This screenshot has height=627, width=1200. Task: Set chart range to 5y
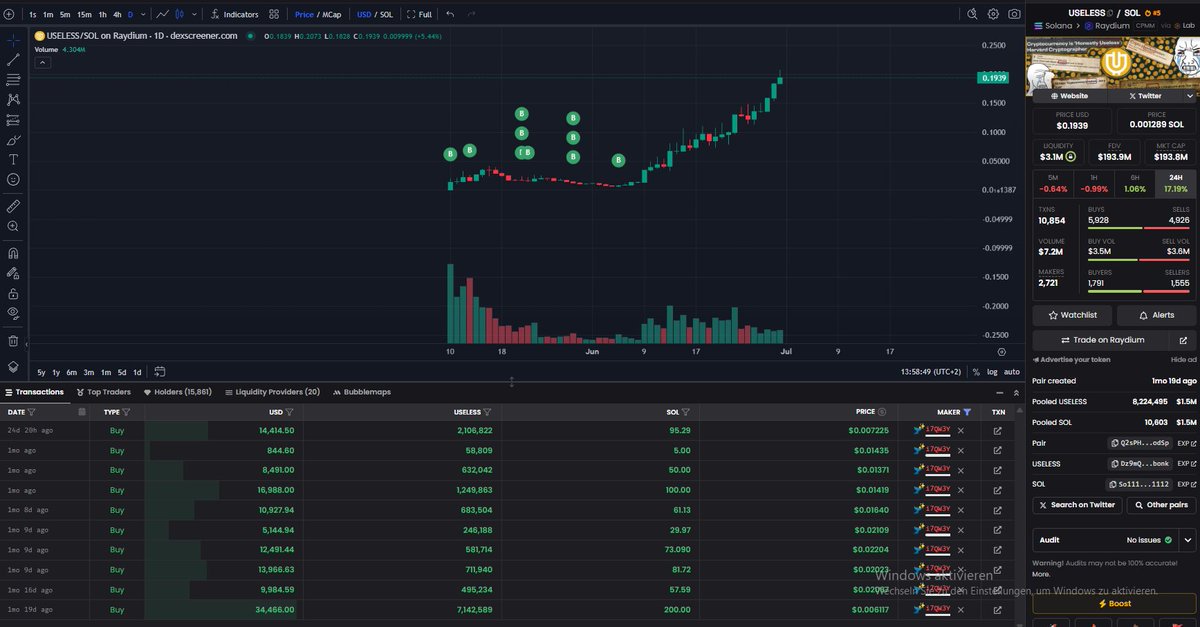point(41,371)
